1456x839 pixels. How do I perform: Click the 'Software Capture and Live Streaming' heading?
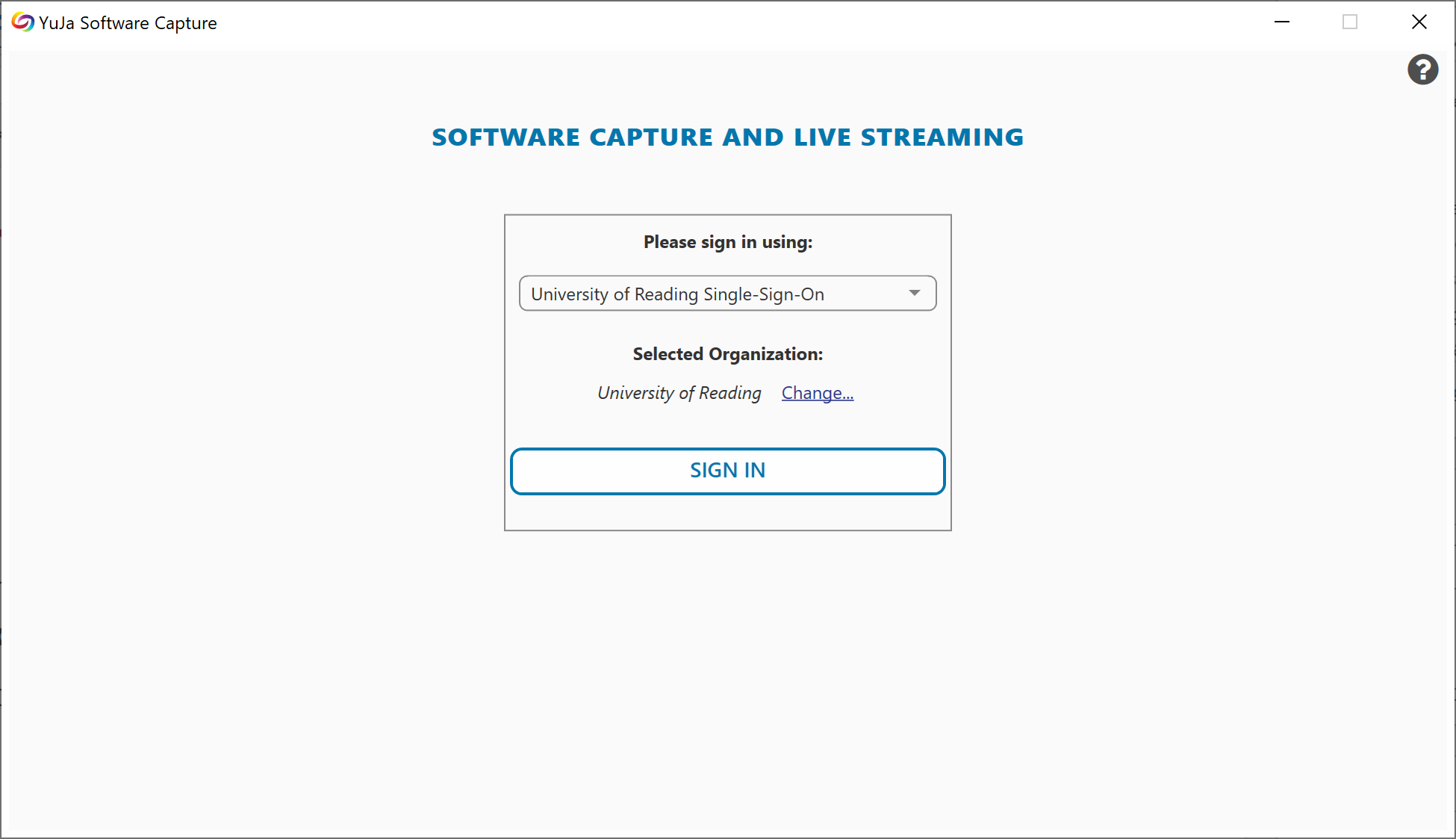[727, 137]
